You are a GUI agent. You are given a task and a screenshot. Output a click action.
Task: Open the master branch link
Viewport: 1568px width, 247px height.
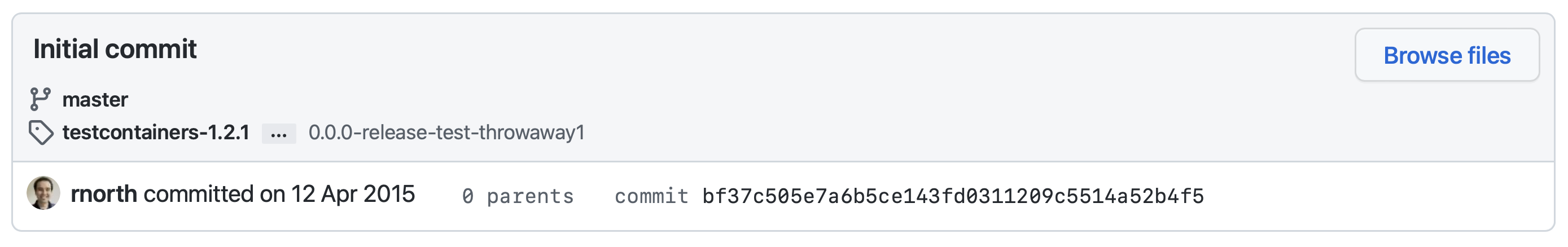click(95, 99)
